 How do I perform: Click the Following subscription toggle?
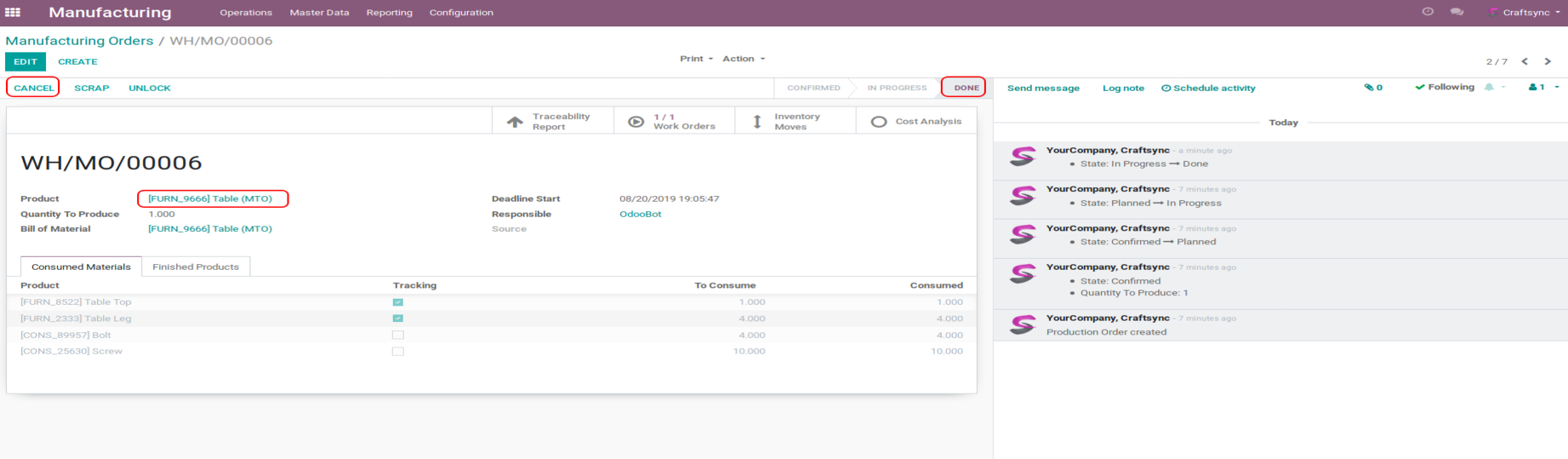pos(1445,87)
